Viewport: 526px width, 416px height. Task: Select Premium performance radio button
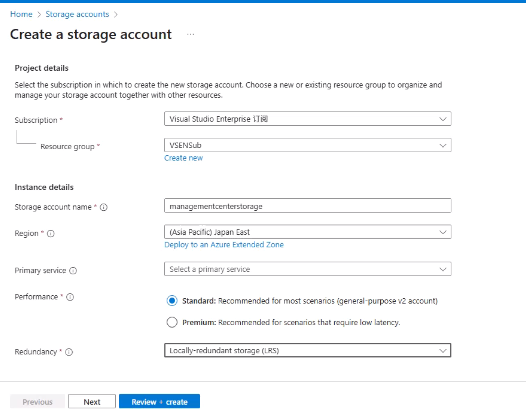(x=172, y=322)
